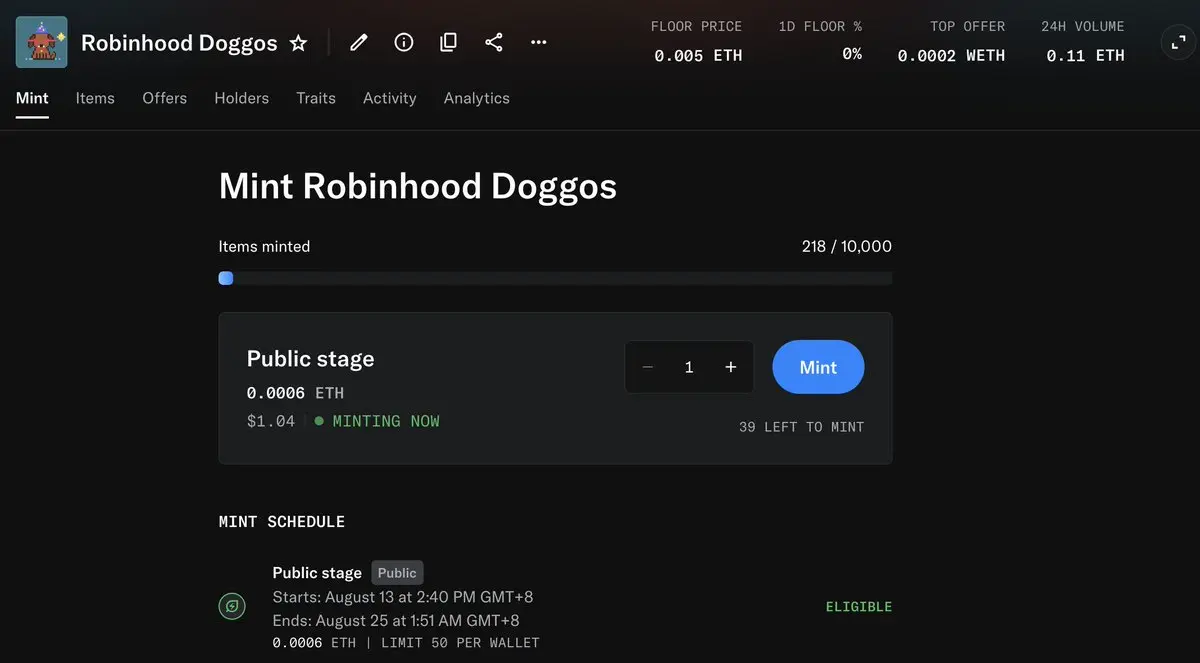
Task: Favorite the collection with the star icon
Action: 298,43
